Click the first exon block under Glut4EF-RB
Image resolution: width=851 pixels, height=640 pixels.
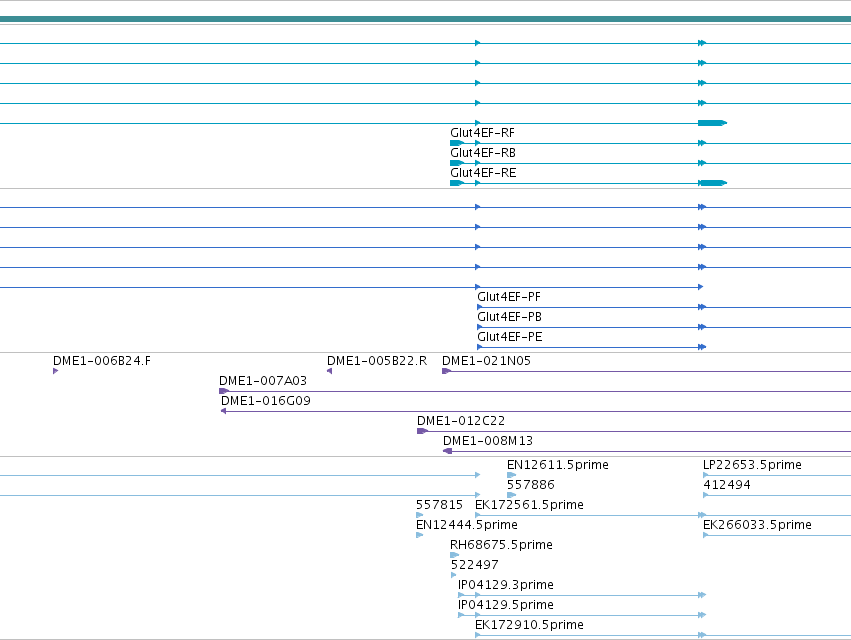[456, 163]
